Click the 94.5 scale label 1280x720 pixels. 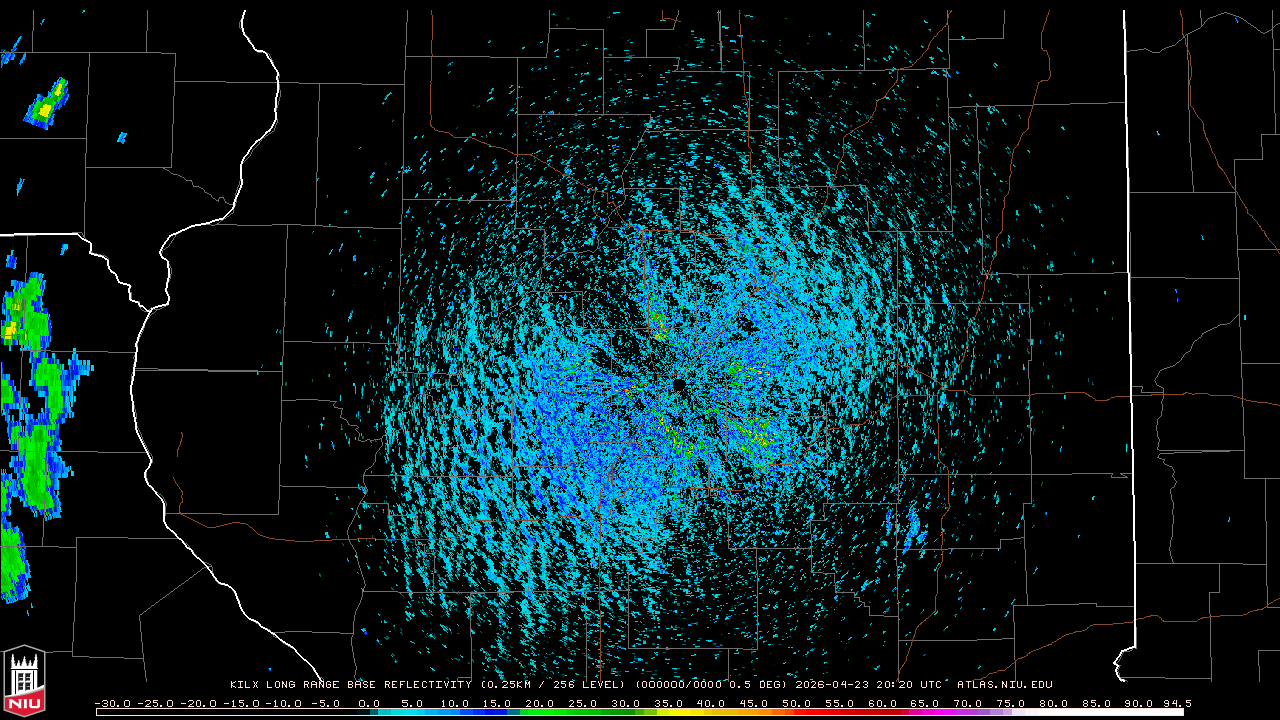(x=1176, y=703)
